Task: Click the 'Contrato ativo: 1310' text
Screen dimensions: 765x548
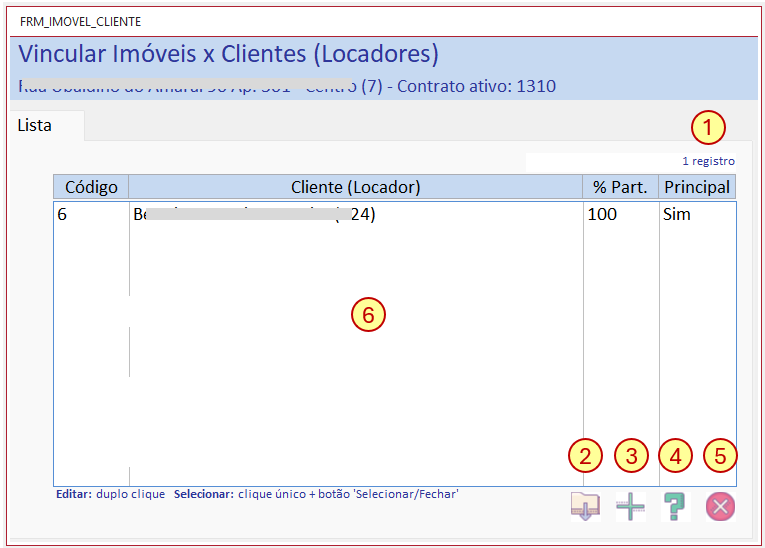Action: pos(476,86)
